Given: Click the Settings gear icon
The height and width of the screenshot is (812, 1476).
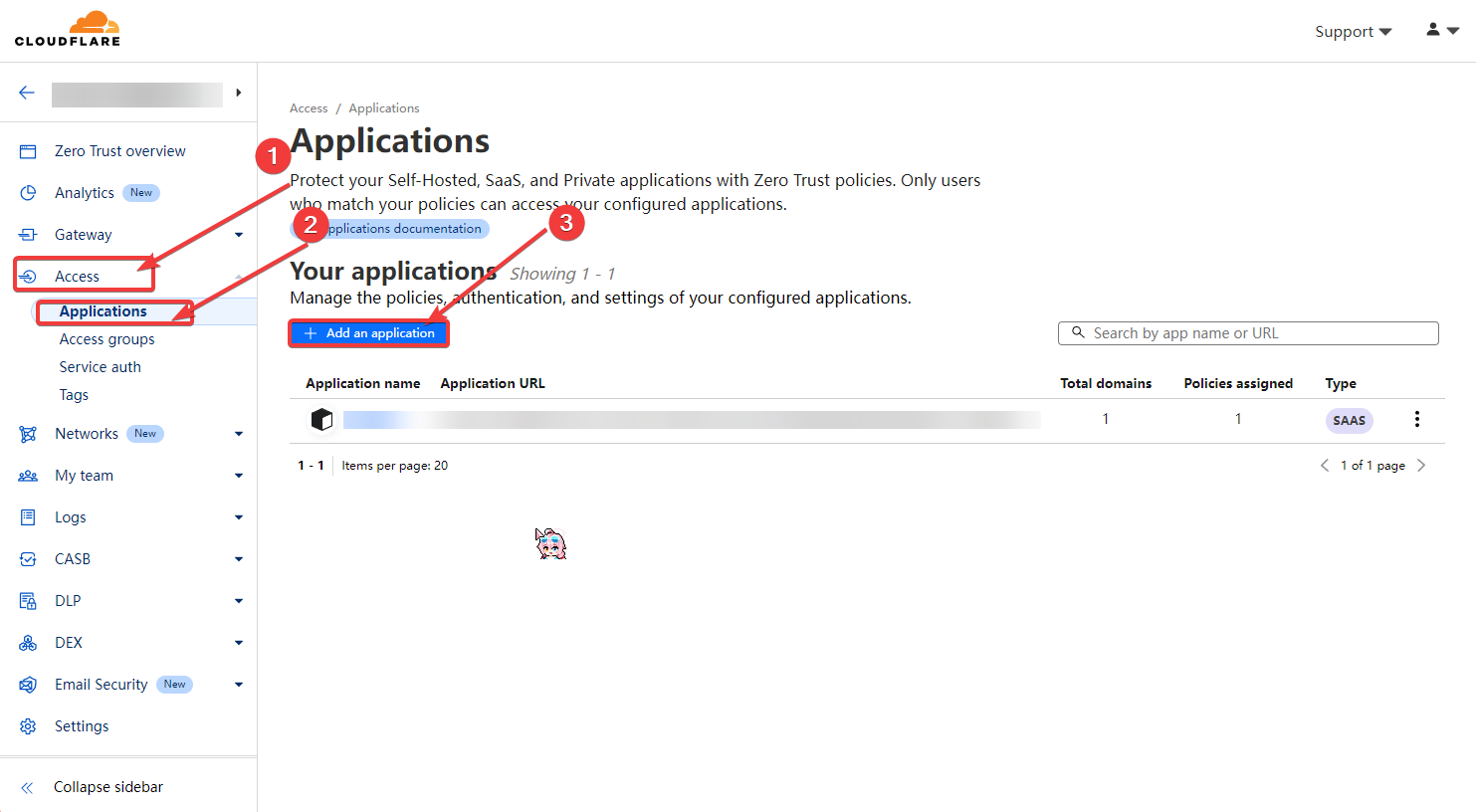Looking at the screenshot, I should pos(28,726).
